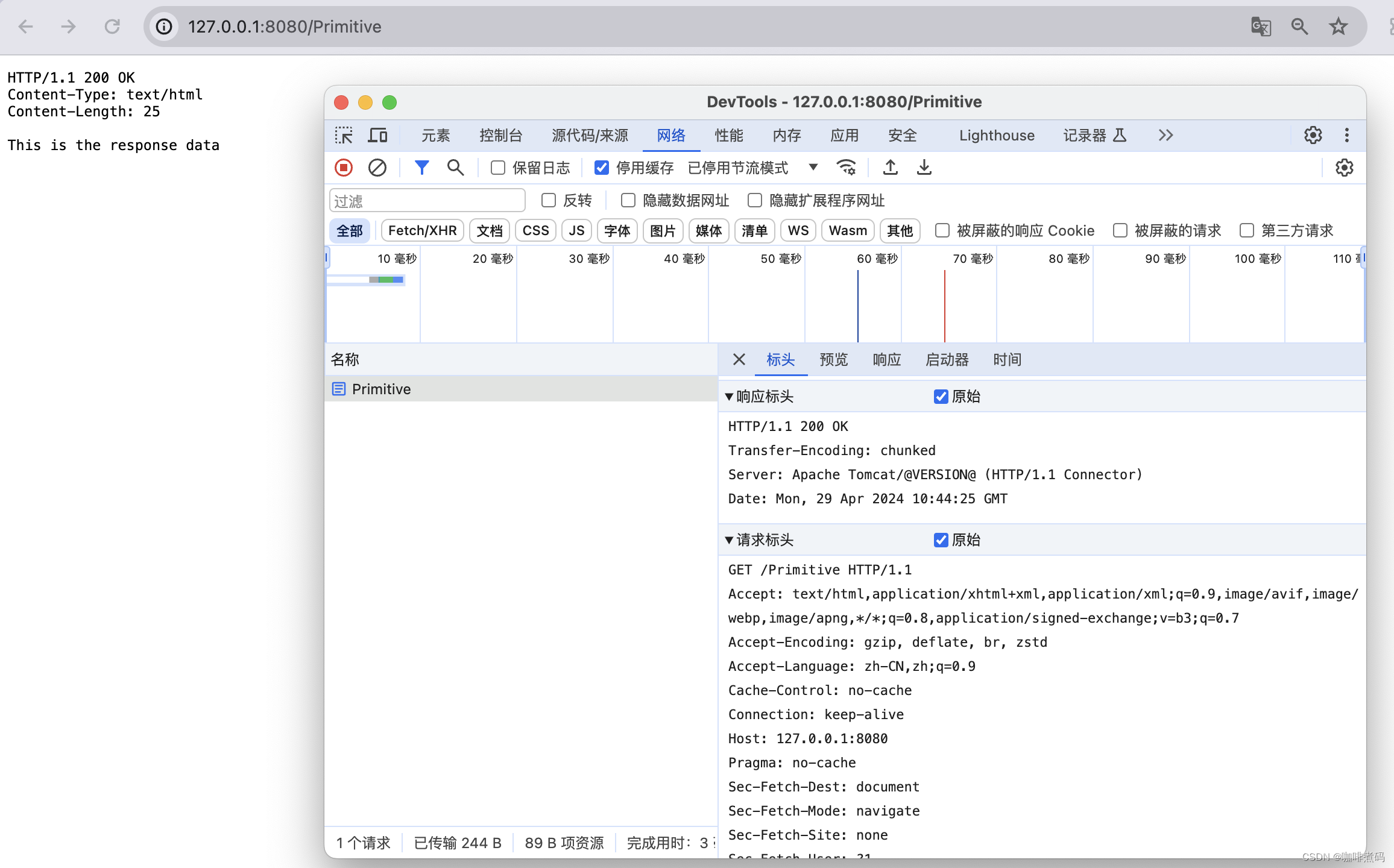Clear the network log with the clear icon
The height and width of the screenshot is (868, 1394).
click(x=377, y=168)
